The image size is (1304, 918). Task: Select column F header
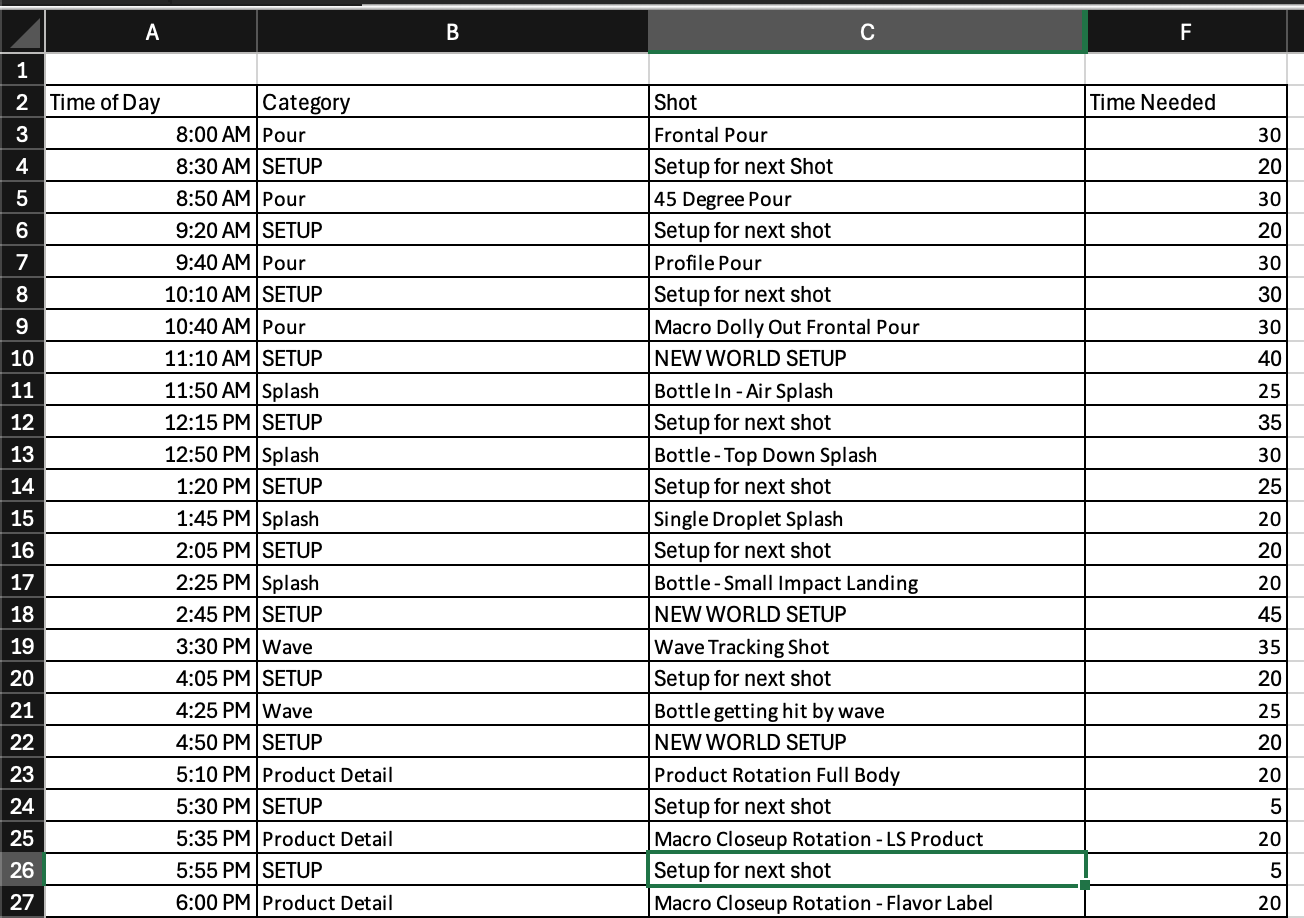tap(1185, 32)
